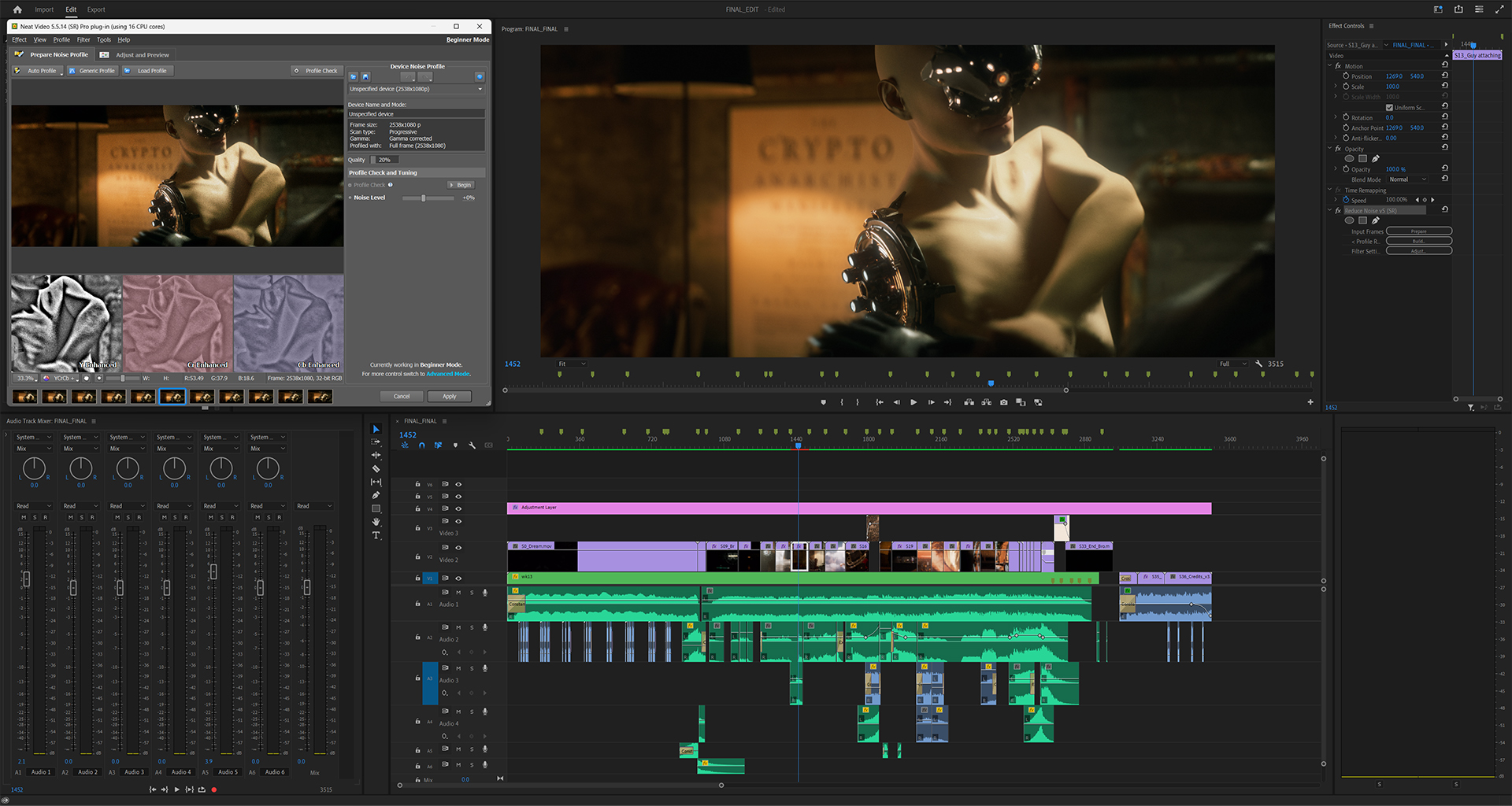Open Button Editor plus icon in Program monitor

point(1310,402)
